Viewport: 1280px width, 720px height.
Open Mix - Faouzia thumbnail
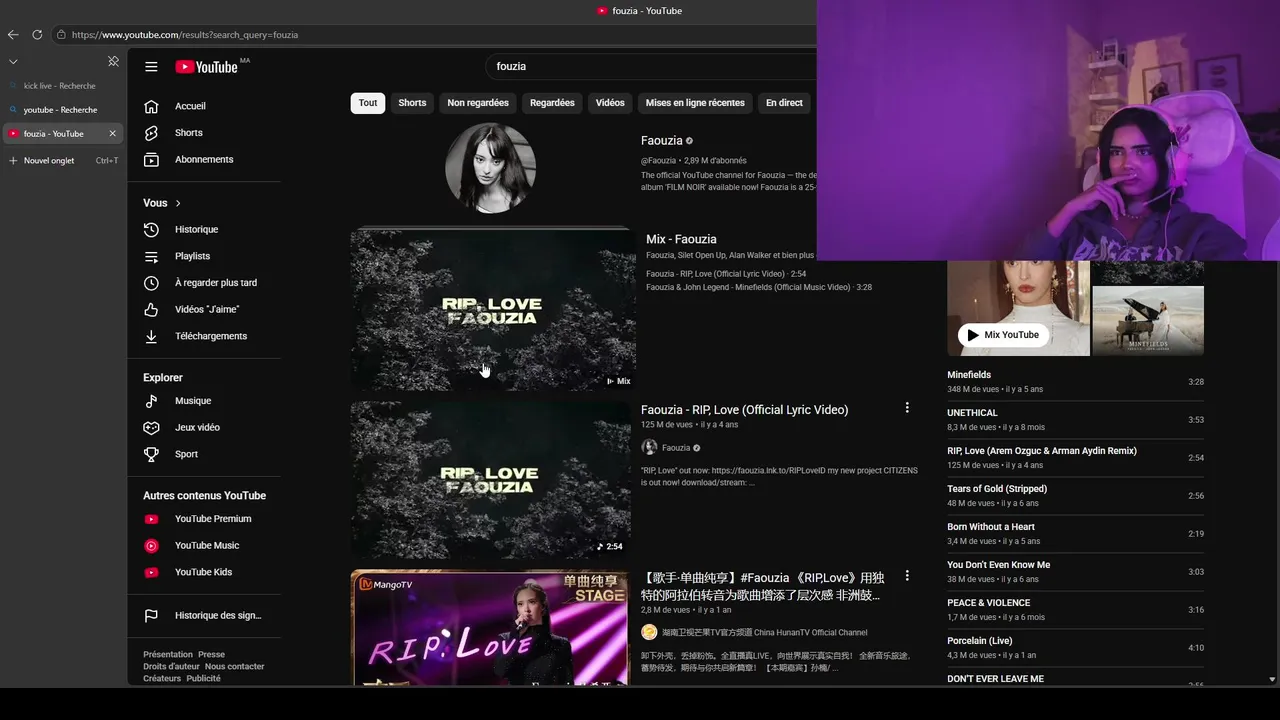tap(492, 309)
